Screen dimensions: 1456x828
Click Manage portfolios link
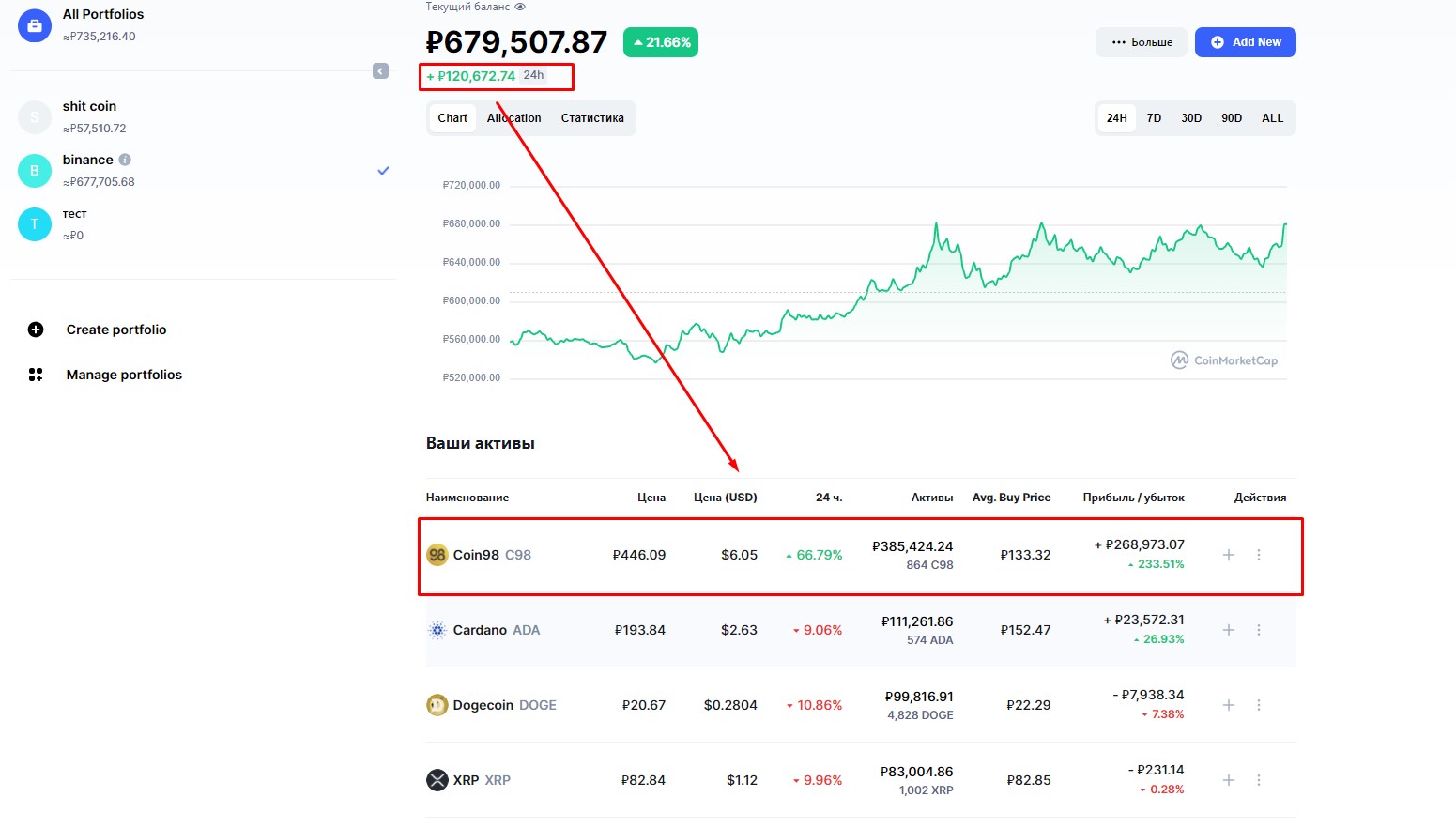124,375
